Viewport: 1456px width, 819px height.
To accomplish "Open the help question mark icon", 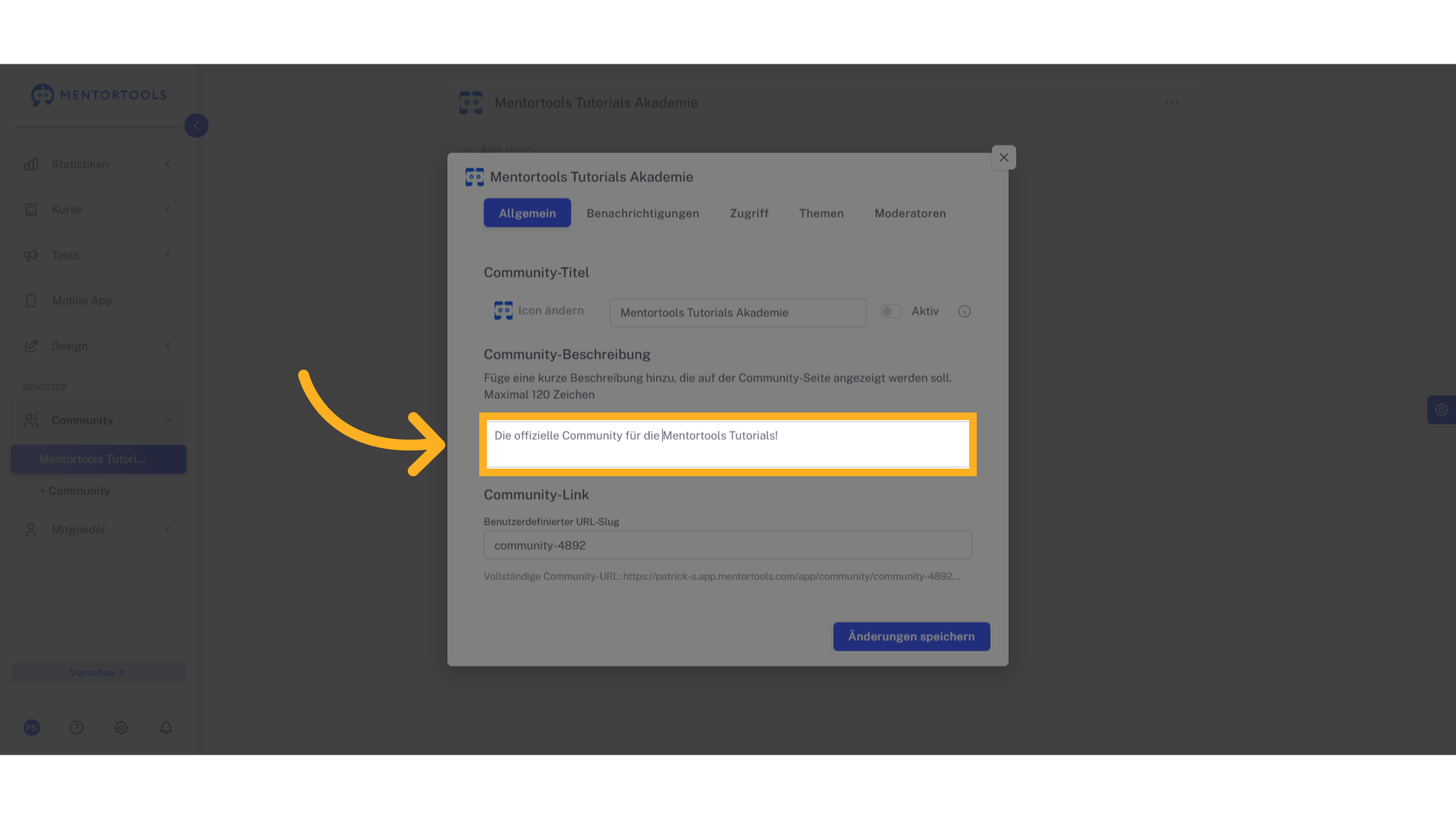I will tap(77, 728).
